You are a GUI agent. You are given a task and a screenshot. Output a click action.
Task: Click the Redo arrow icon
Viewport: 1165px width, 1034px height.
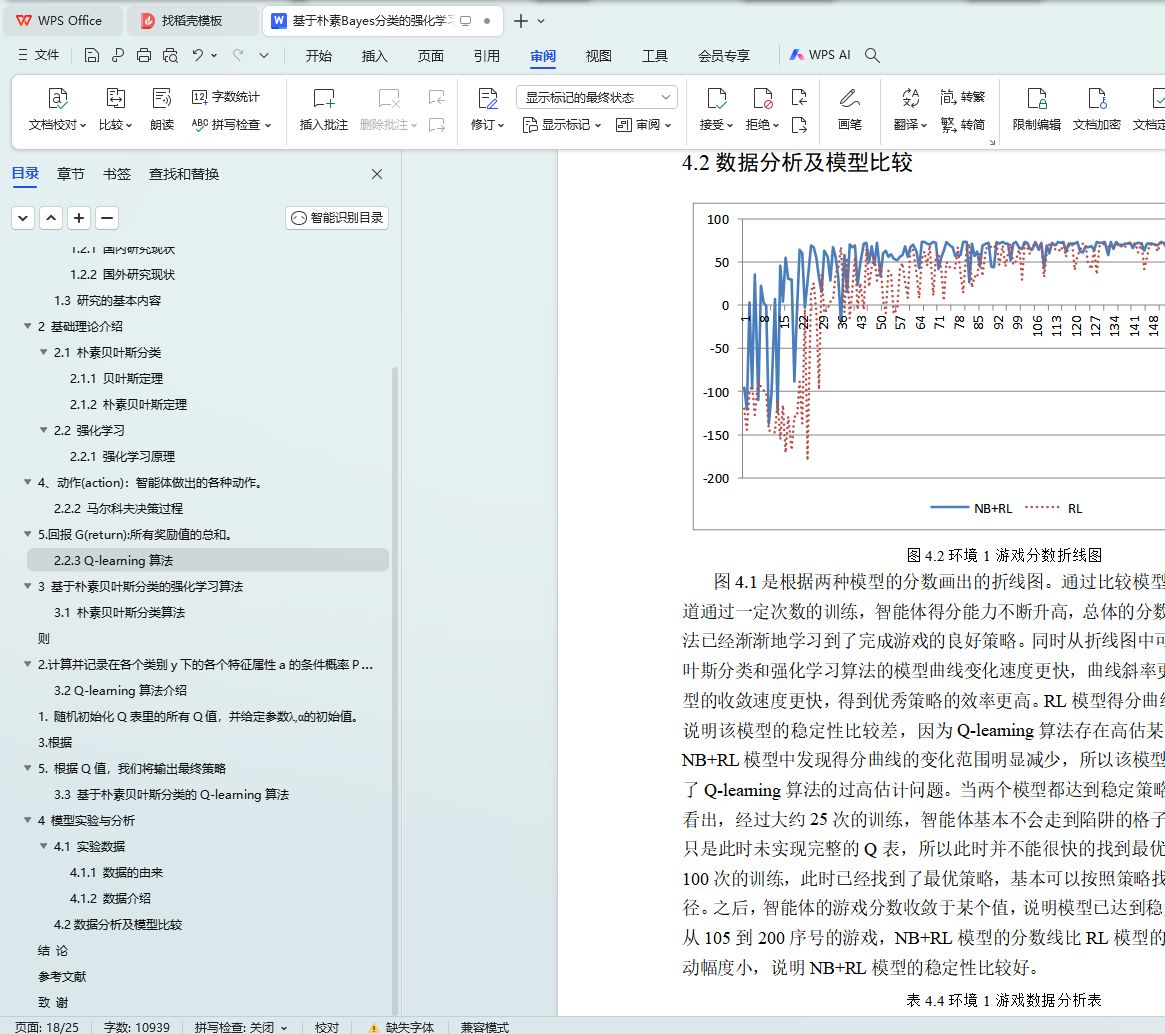tap(238, 55)
